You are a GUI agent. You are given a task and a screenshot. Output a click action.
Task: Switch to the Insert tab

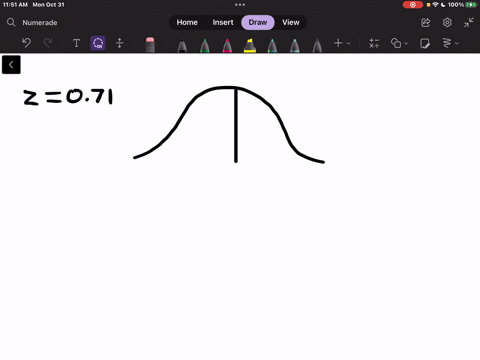coord(223,22)
